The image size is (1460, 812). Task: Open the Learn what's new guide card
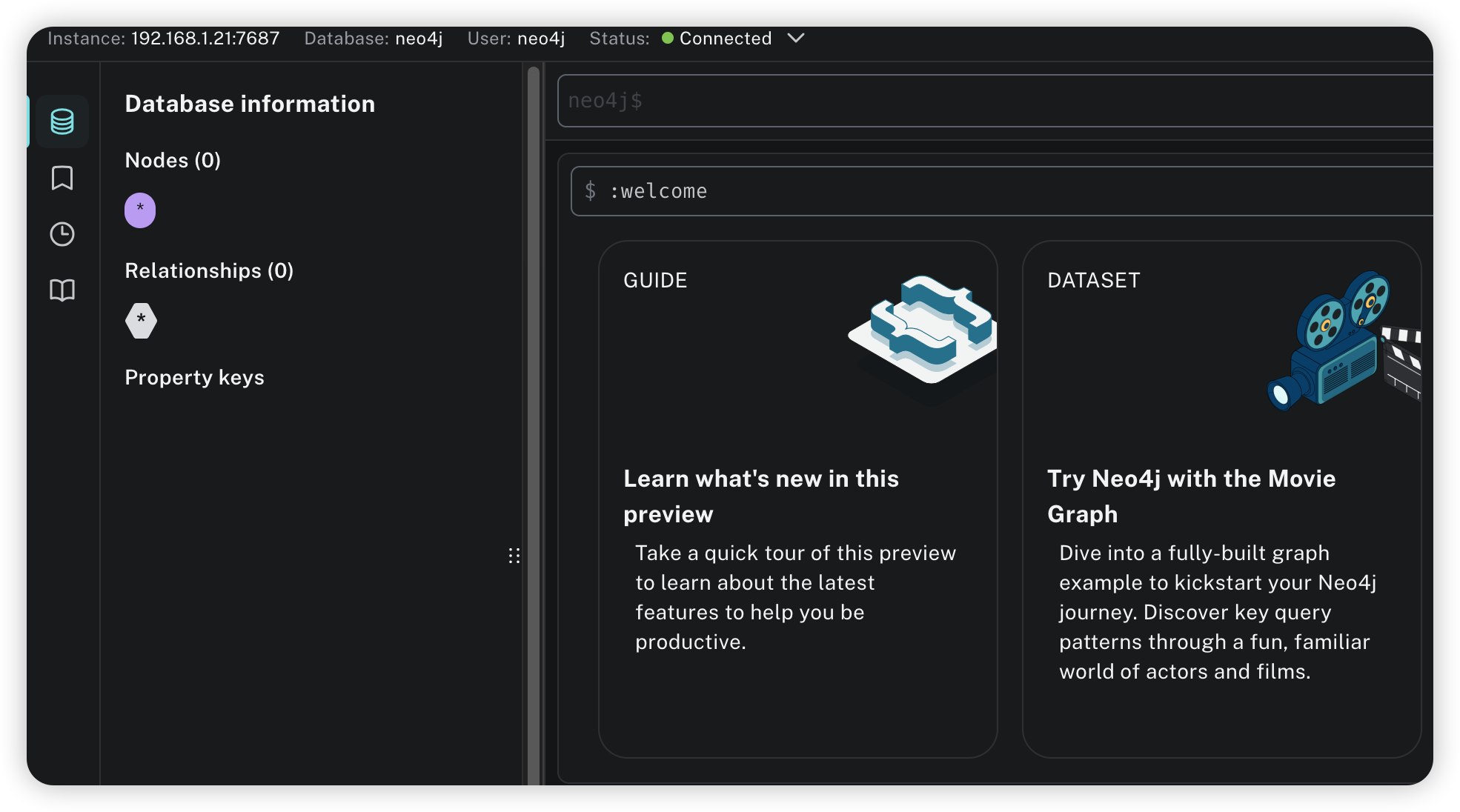(798, 499)
